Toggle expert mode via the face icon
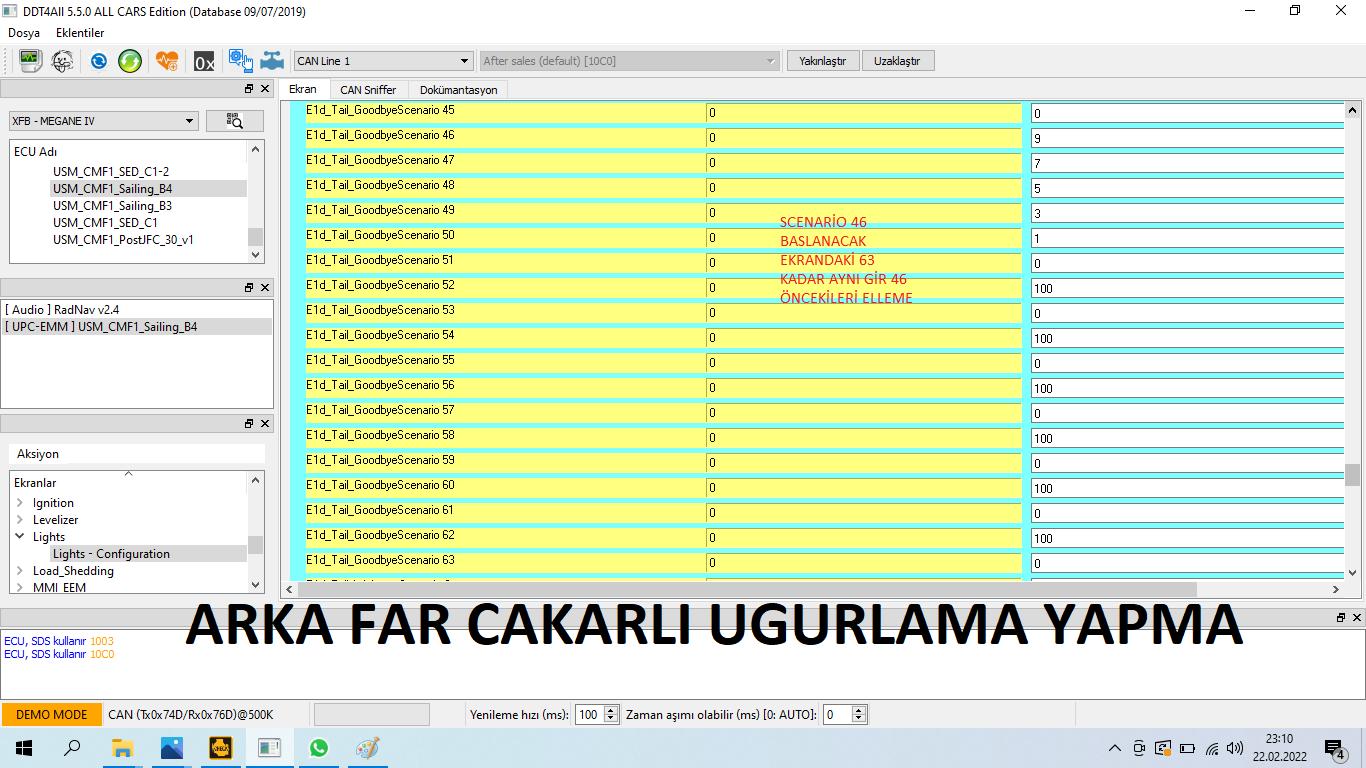Viewport: 1366px width, 768px height. pos(62,61)
